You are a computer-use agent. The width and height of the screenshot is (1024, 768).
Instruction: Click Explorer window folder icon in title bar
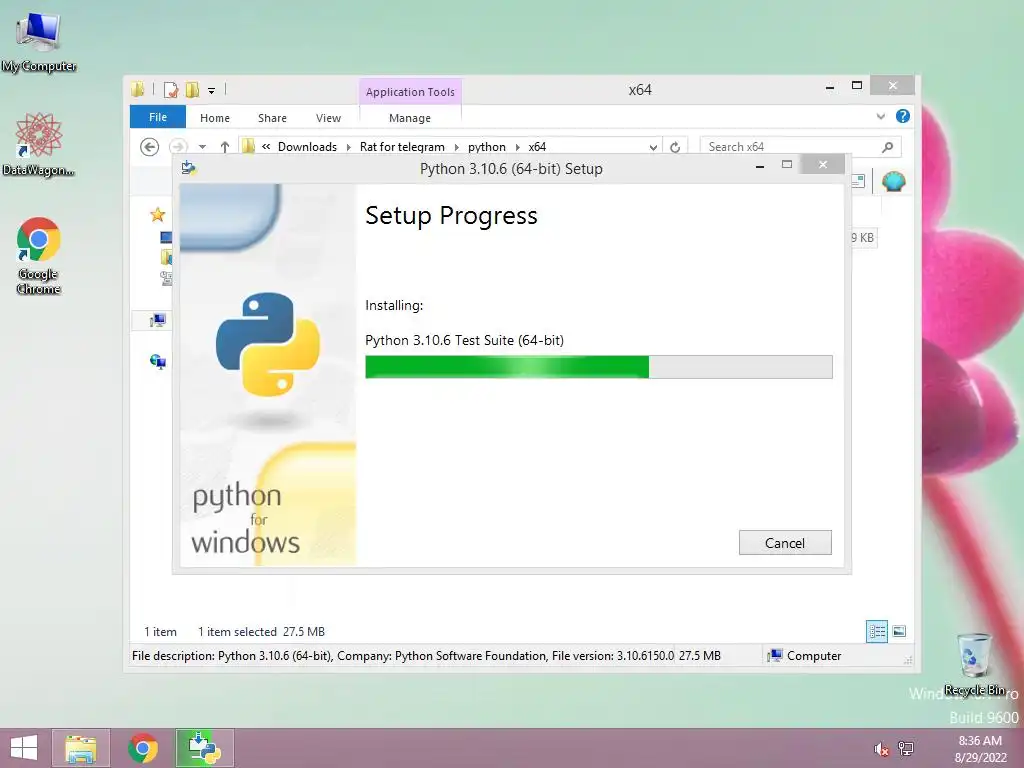137,89
